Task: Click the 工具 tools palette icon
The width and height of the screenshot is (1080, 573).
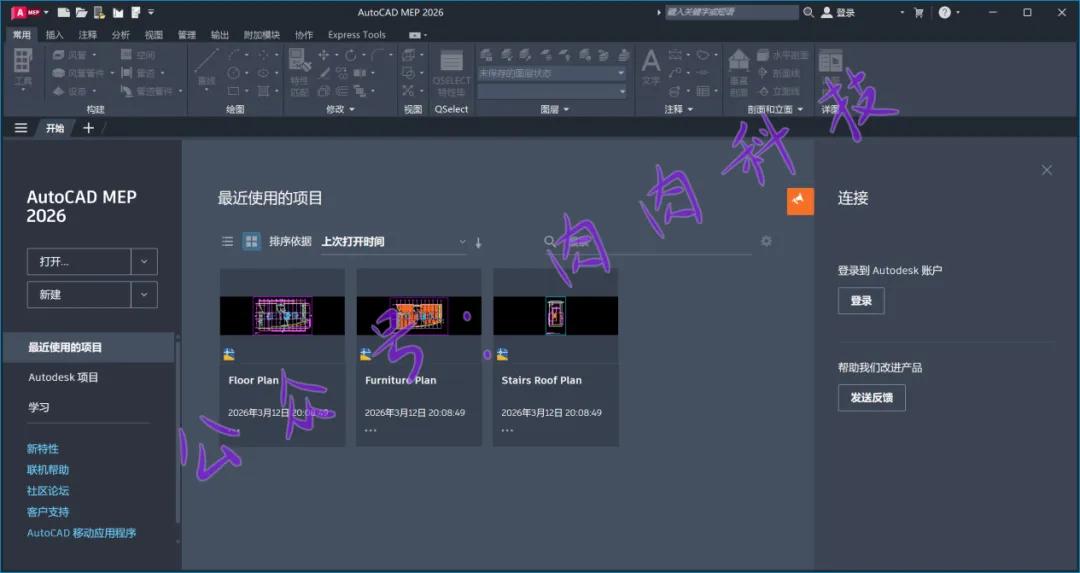Action: coord(23,68)
